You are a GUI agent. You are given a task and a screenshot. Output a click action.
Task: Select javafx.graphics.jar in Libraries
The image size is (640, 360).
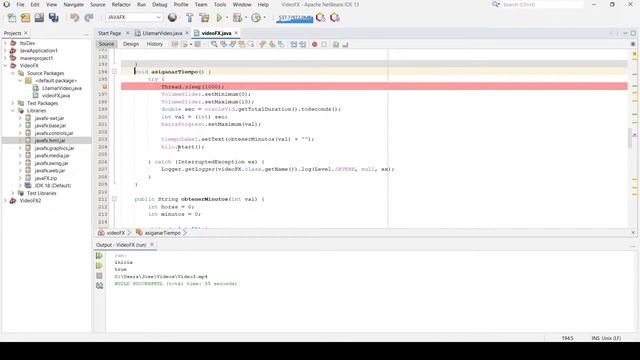(x=54, y=148)
